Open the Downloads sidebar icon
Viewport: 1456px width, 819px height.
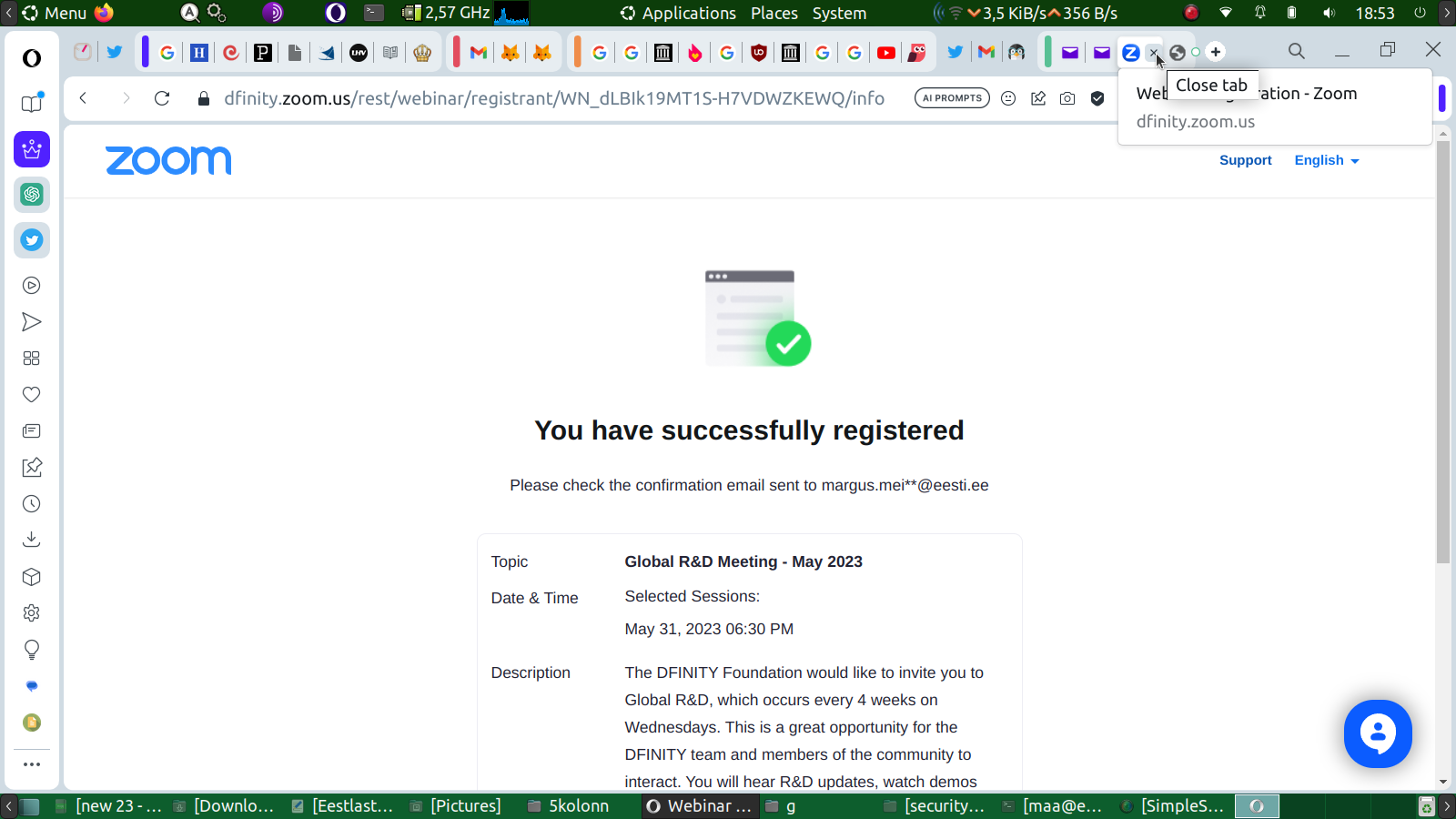32,541
